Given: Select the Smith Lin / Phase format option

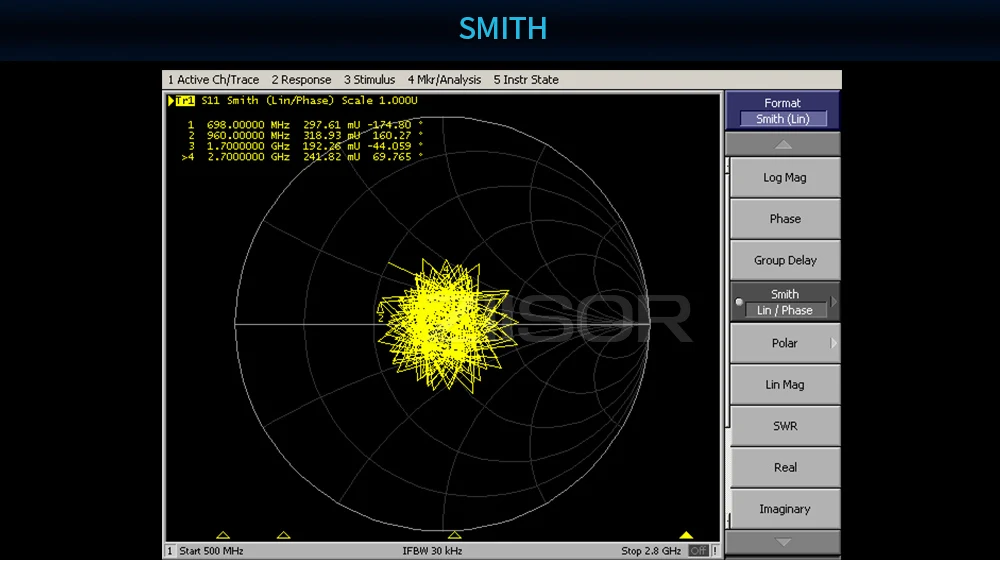Looking at the screenshot, I should click(784, 302).
